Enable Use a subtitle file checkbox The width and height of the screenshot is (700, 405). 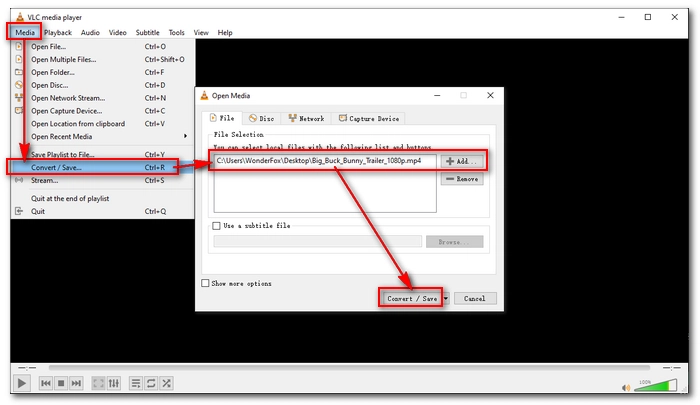coord(217,225)
